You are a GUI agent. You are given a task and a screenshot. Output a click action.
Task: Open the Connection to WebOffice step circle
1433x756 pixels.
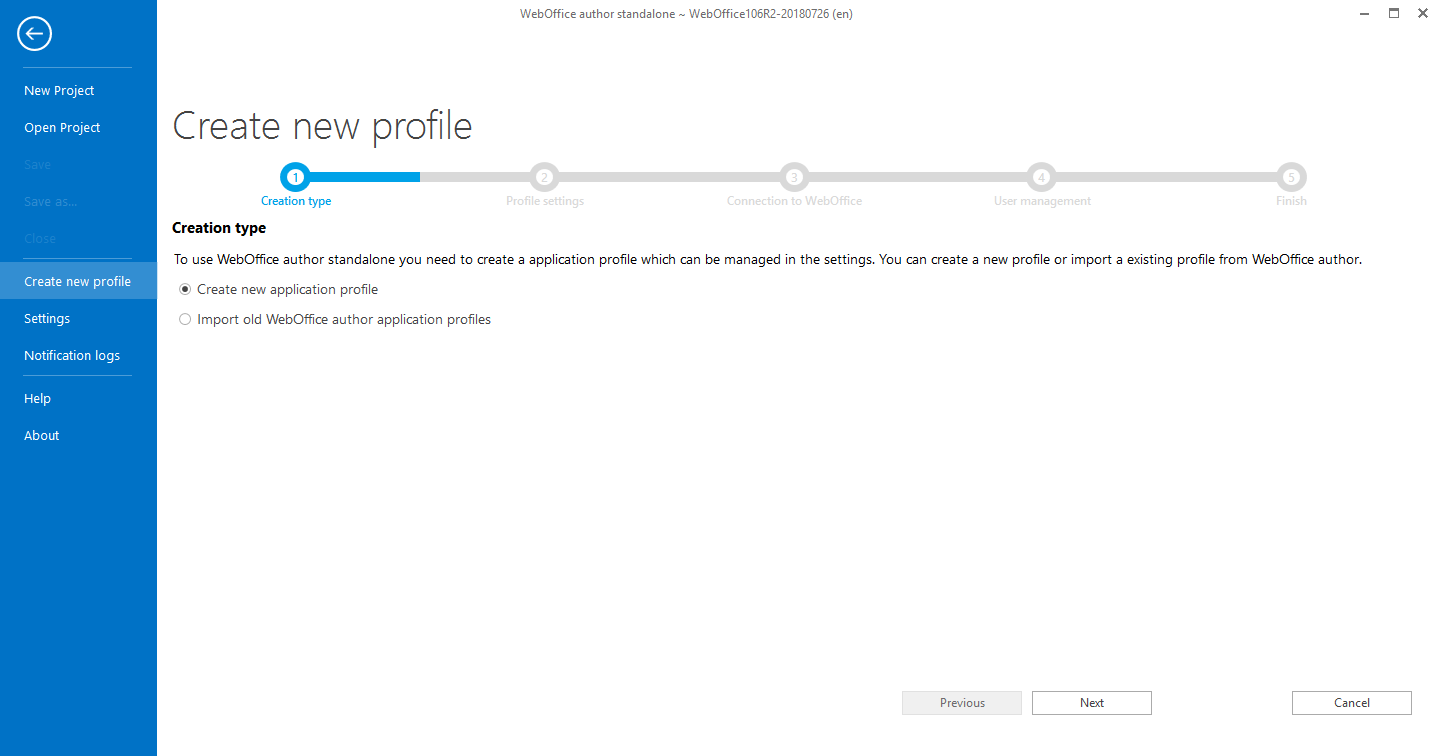[x=793, y=176]
